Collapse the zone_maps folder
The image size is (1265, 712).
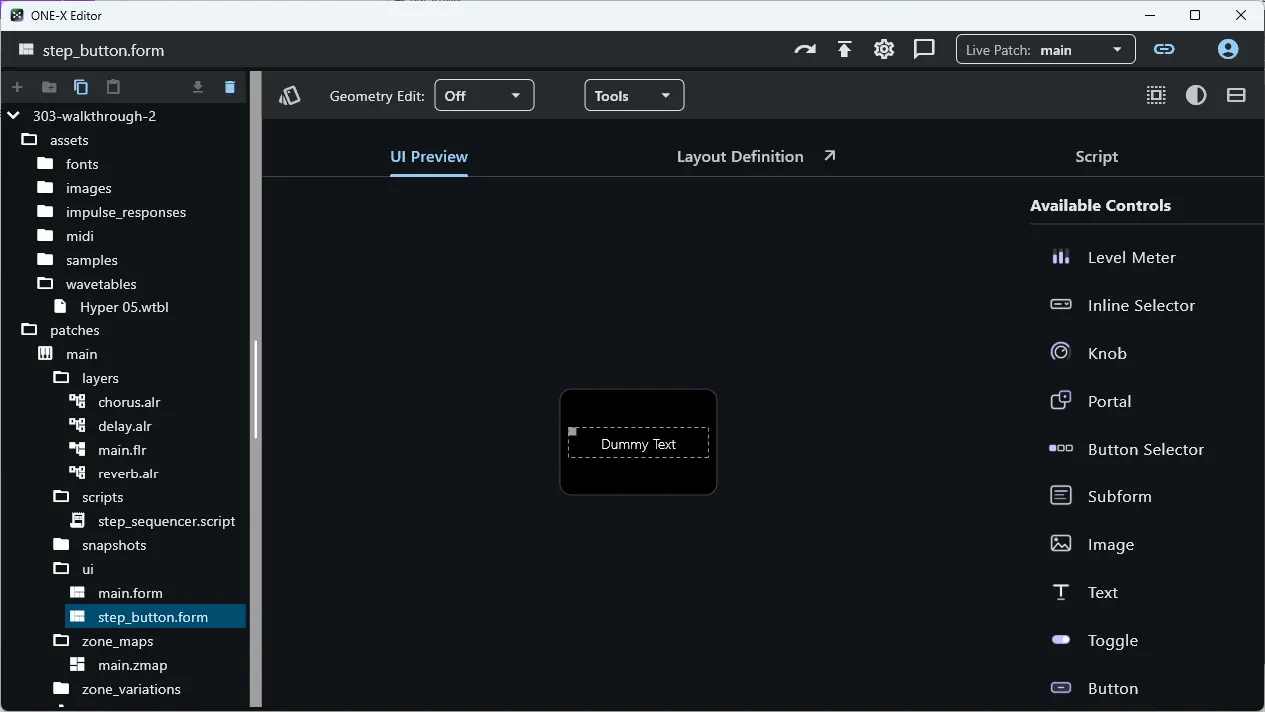click(x=61, y=641)
